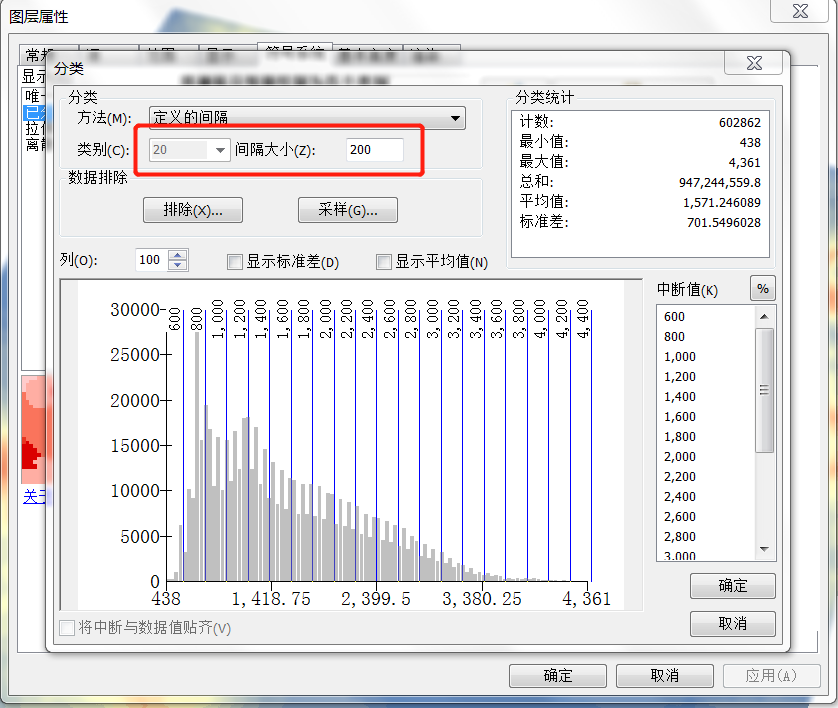
Task: Click the 采样(G)... sampling button
Action: pos(347,210)
